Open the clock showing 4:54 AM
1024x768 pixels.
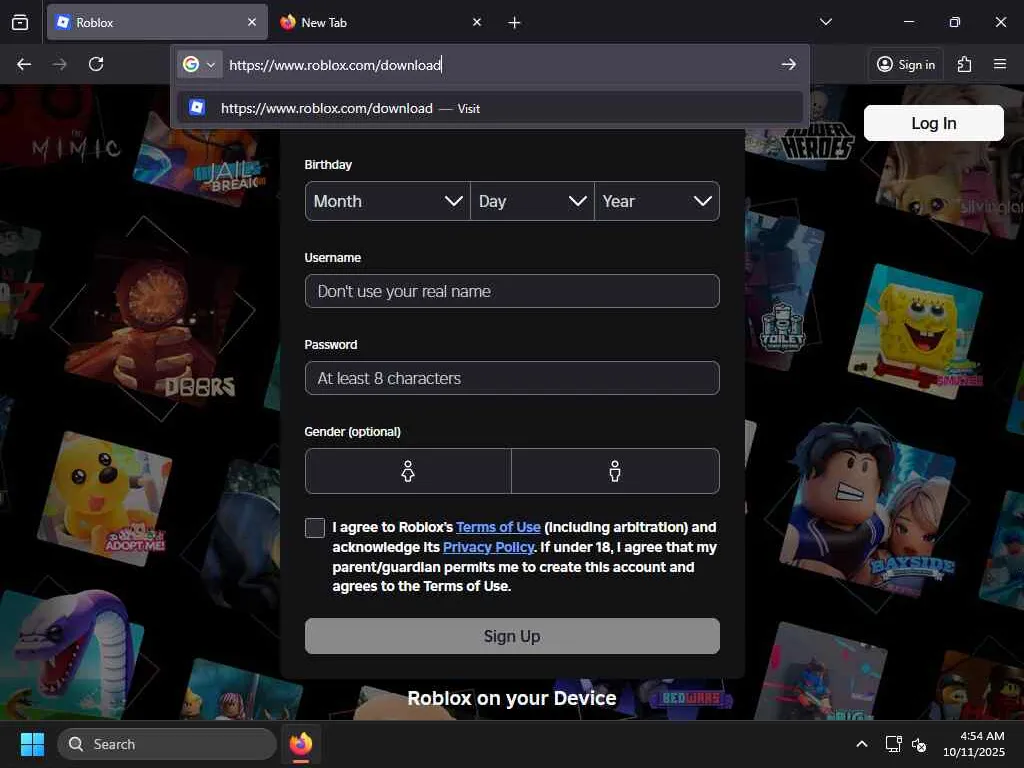tap(974, 744)
